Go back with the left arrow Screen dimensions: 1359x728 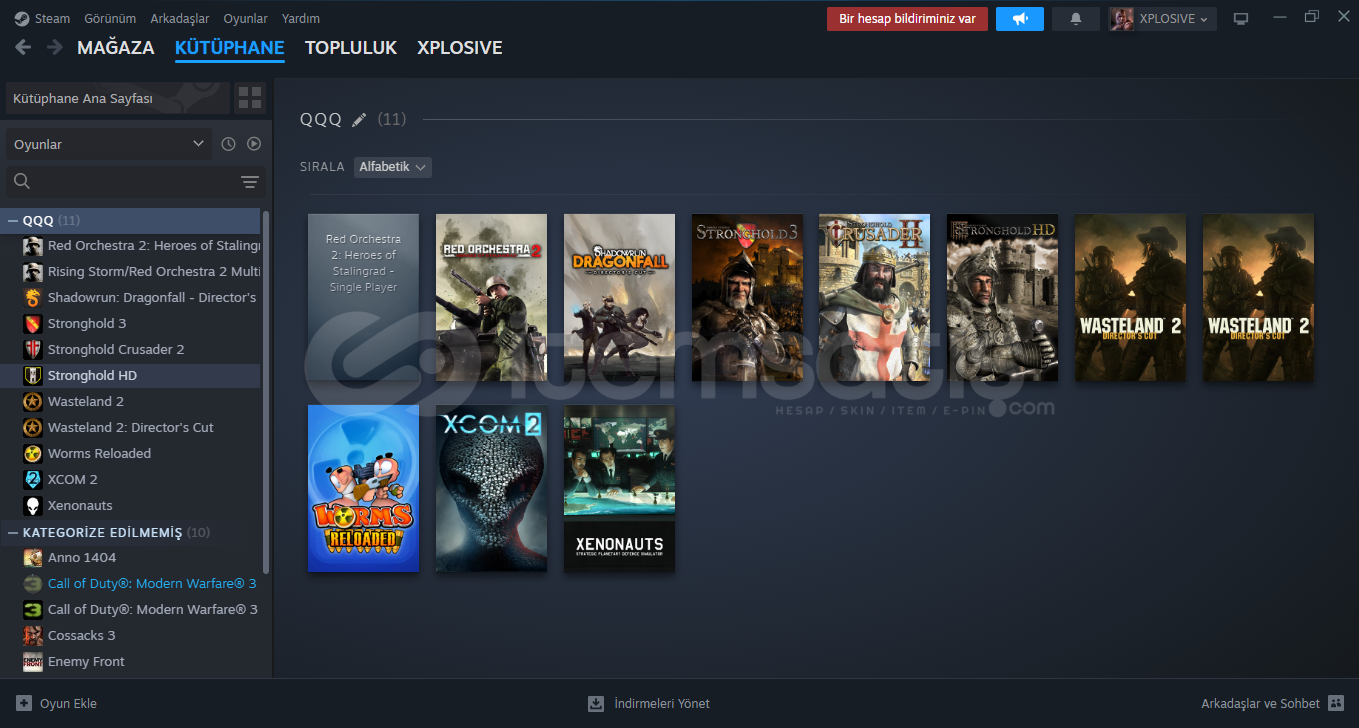[x=23, y=47]
